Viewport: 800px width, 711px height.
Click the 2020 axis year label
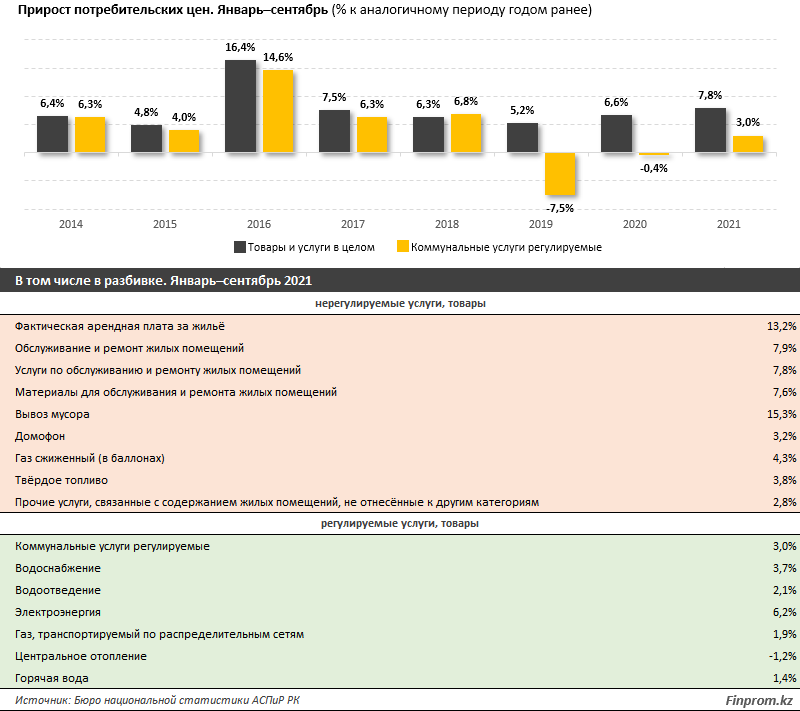click(635, 224)
